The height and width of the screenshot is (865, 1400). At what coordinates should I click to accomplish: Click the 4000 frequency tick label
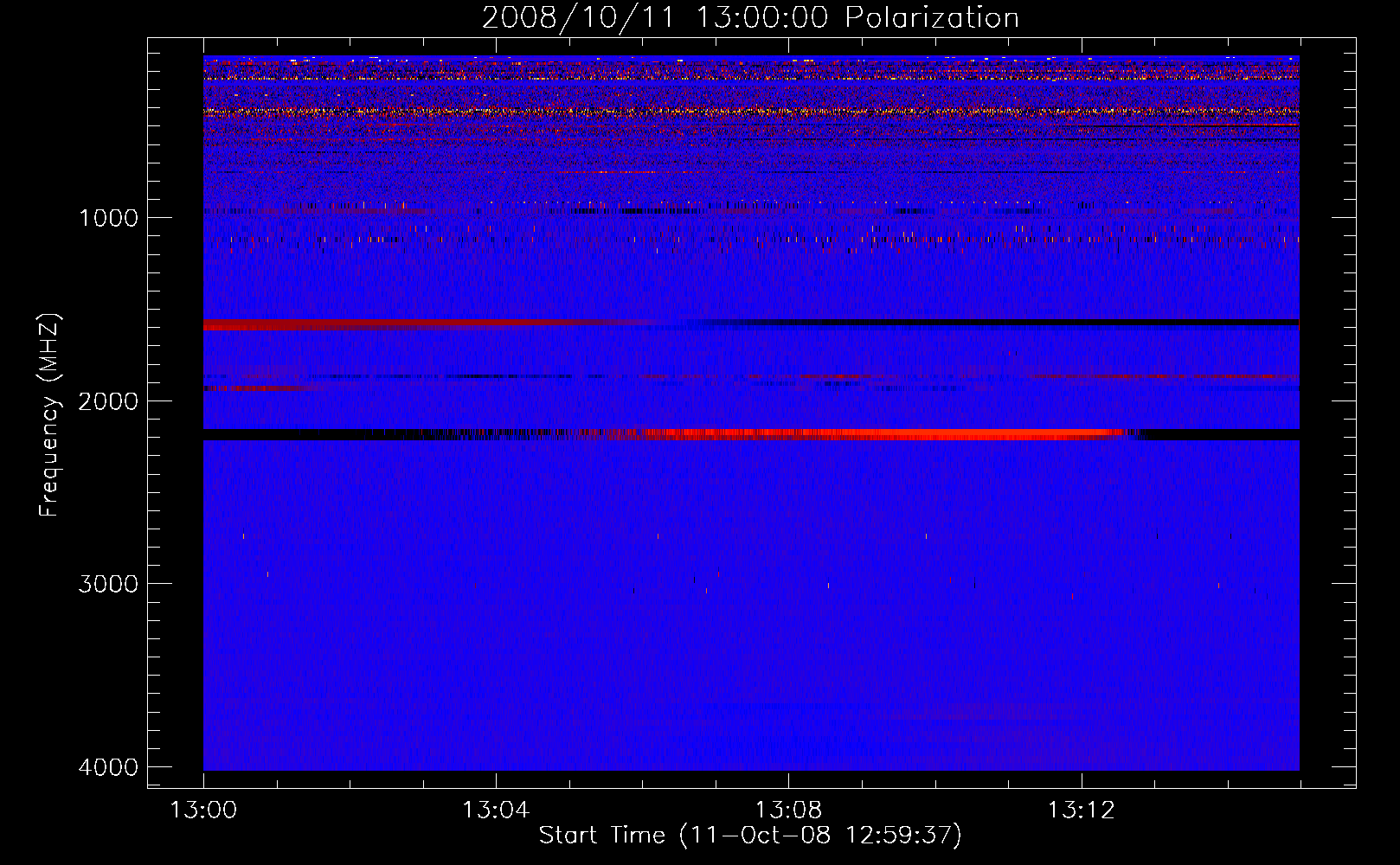click(108, 767)
